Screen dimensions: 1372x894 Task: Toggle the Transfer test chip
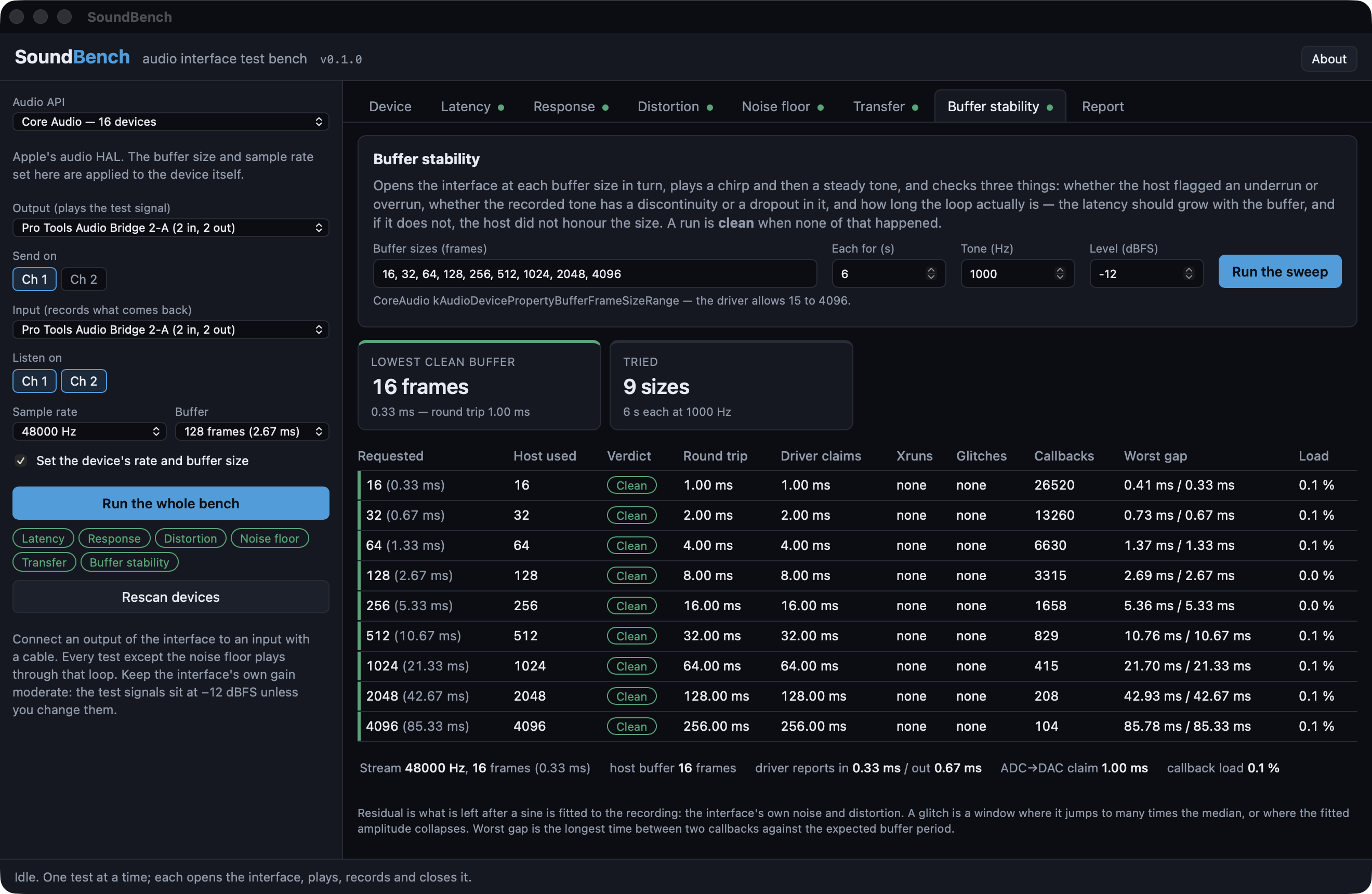pos(44,562)
